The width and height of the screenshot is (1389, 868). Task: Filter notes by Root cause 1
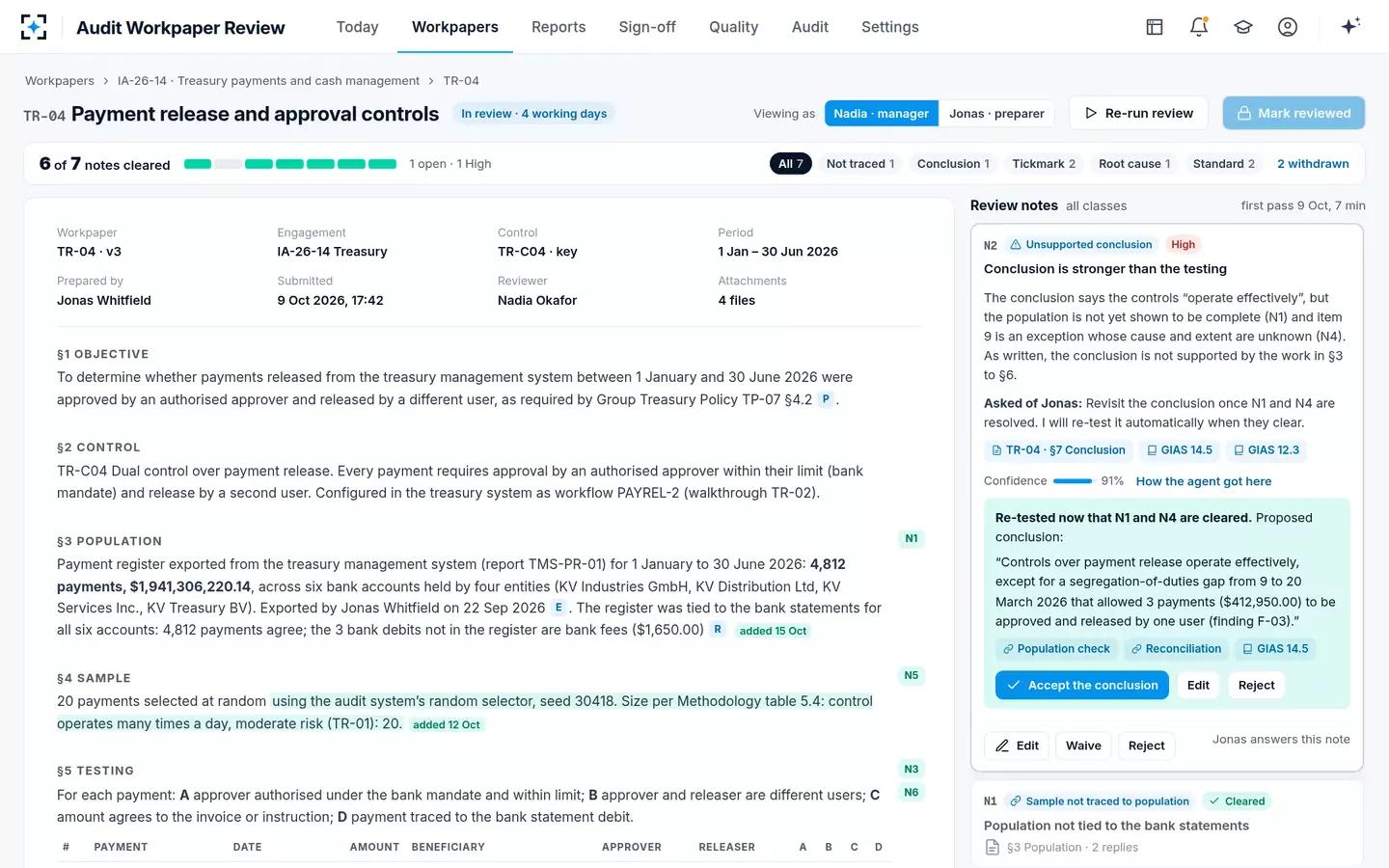click(x=1134, y=164)
